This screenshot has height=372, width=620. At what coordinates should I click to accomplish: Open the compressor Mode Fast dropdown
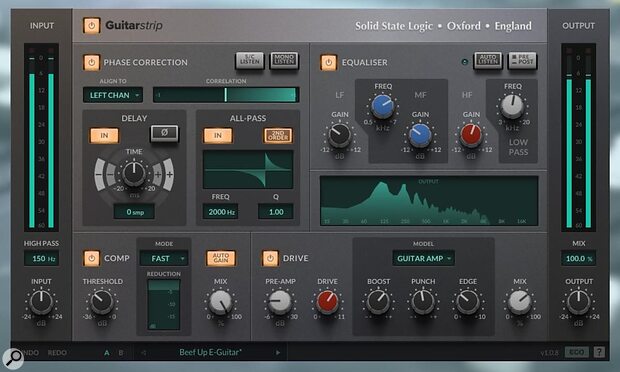(164, 259)
